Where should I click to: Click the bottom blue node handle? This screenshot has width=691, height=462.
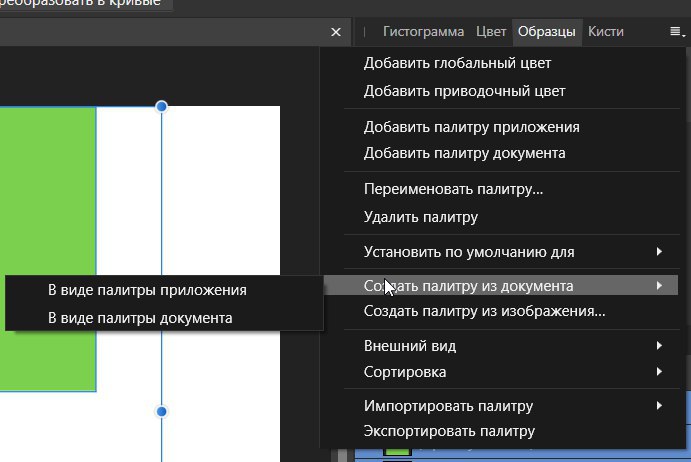click(x=162, y=411)
